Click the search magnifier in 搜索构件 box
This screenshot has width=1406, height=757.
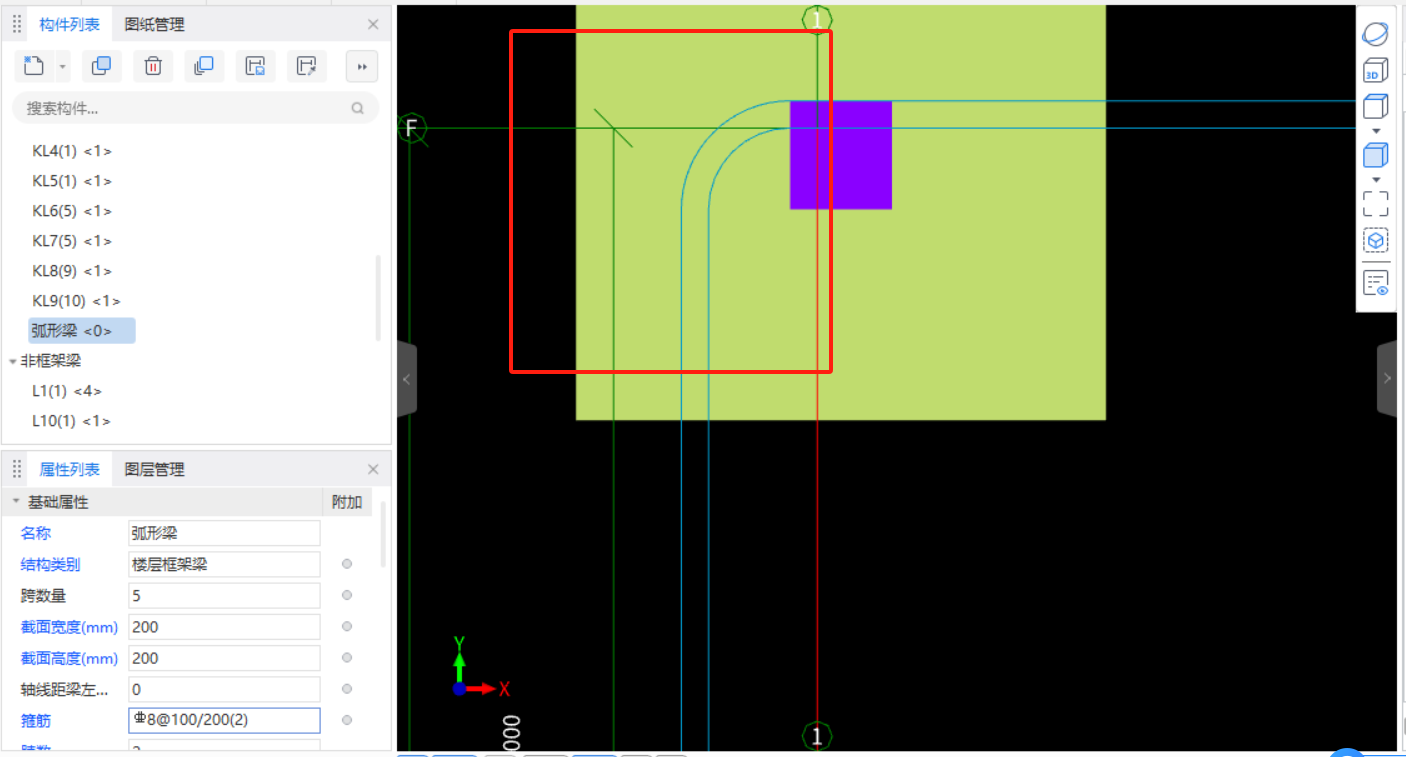pyautogui.click(x=358, y=108)
